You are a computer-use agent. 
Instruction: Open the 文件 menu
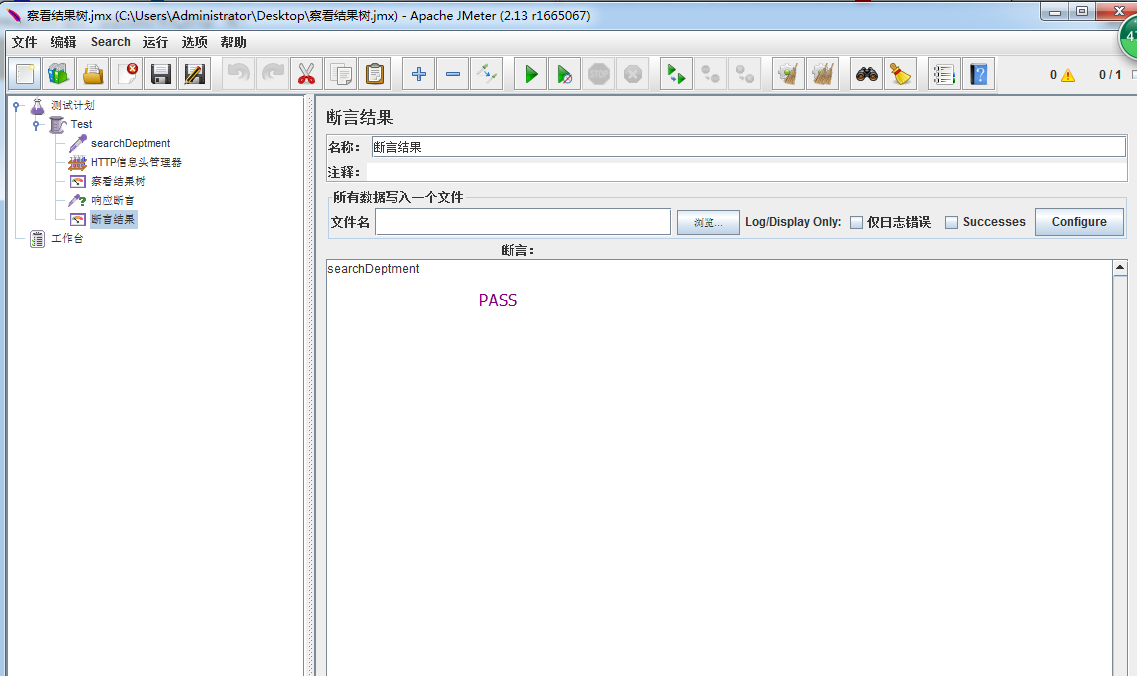[x=25, y=42]
